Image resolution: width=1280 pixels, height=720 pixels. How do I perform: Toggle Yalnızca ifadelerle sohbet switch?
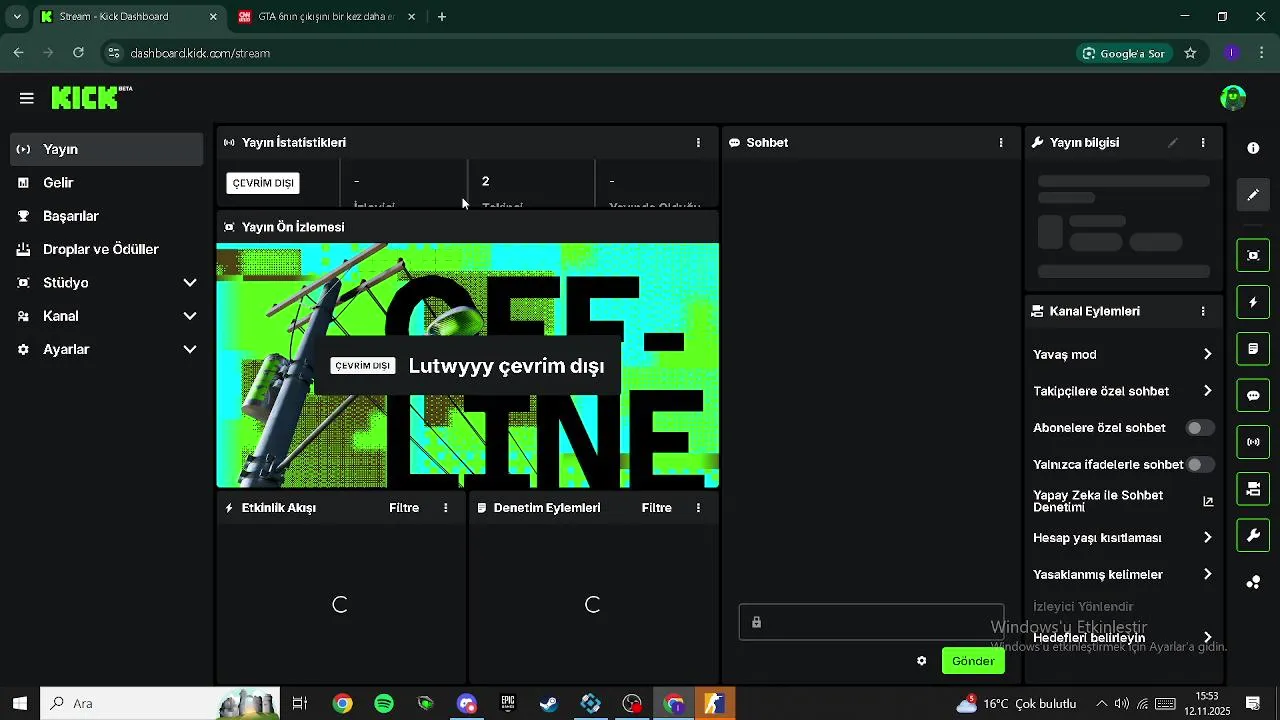tap(1200, 465)
